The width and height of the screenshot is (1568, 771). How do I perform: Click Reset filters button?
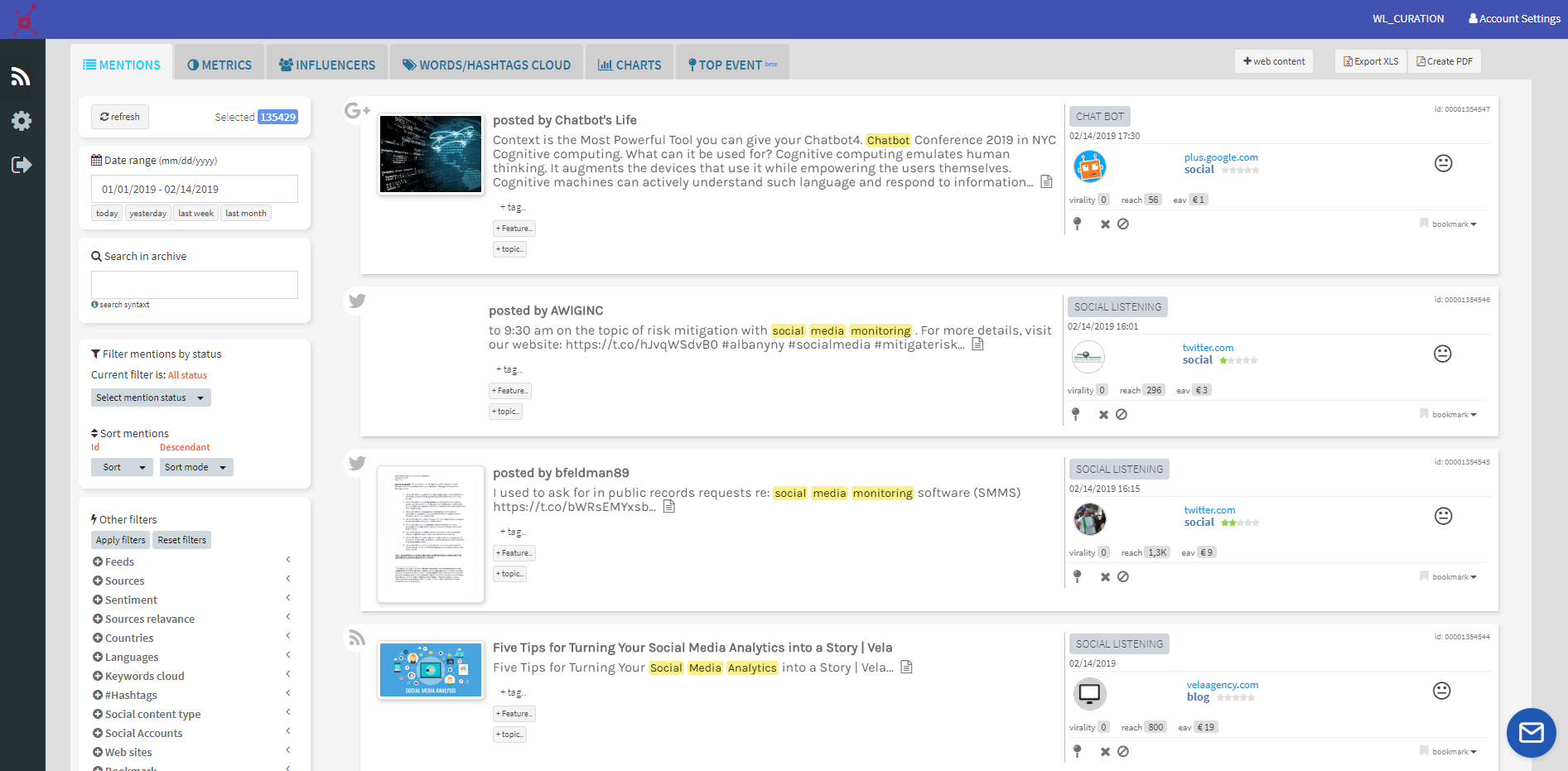point(182,540)
